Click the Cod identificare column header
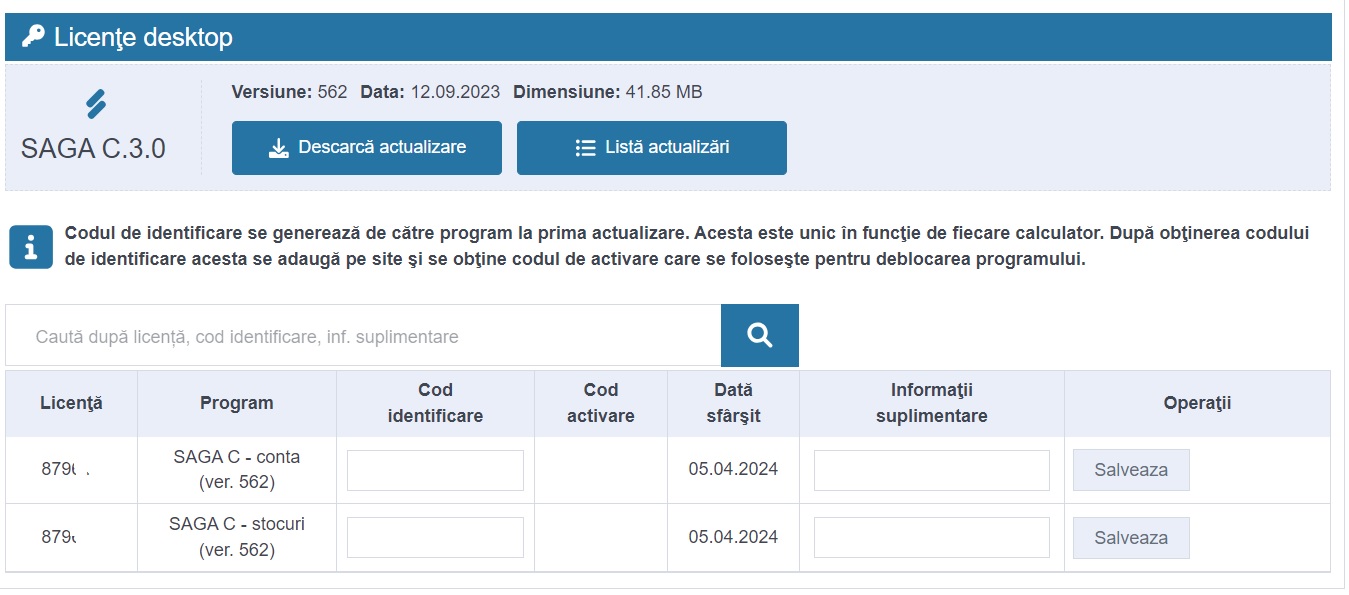Screen dimensions: 1349x595 pyautogui.click(x=435, y=403)
